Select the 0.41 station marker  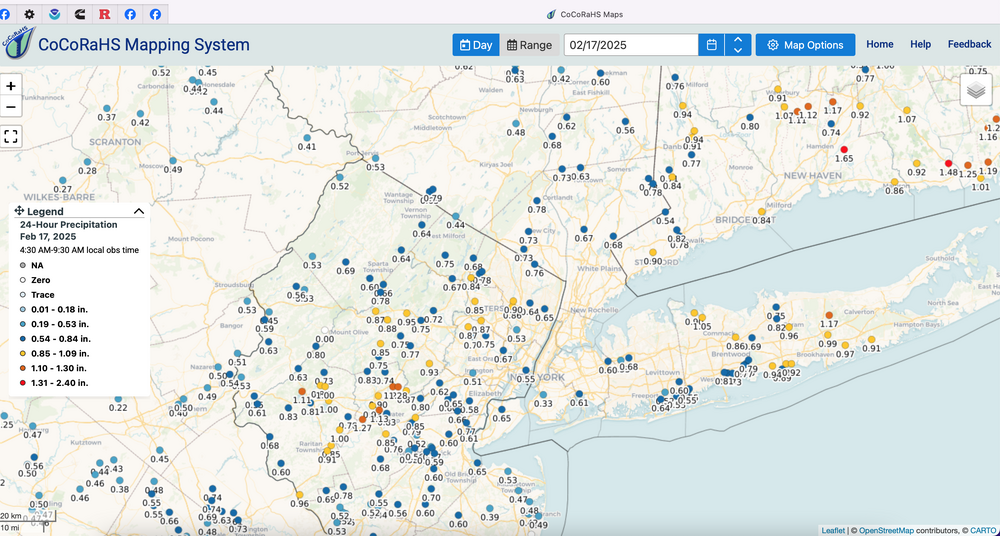click(x=307, y=138)
